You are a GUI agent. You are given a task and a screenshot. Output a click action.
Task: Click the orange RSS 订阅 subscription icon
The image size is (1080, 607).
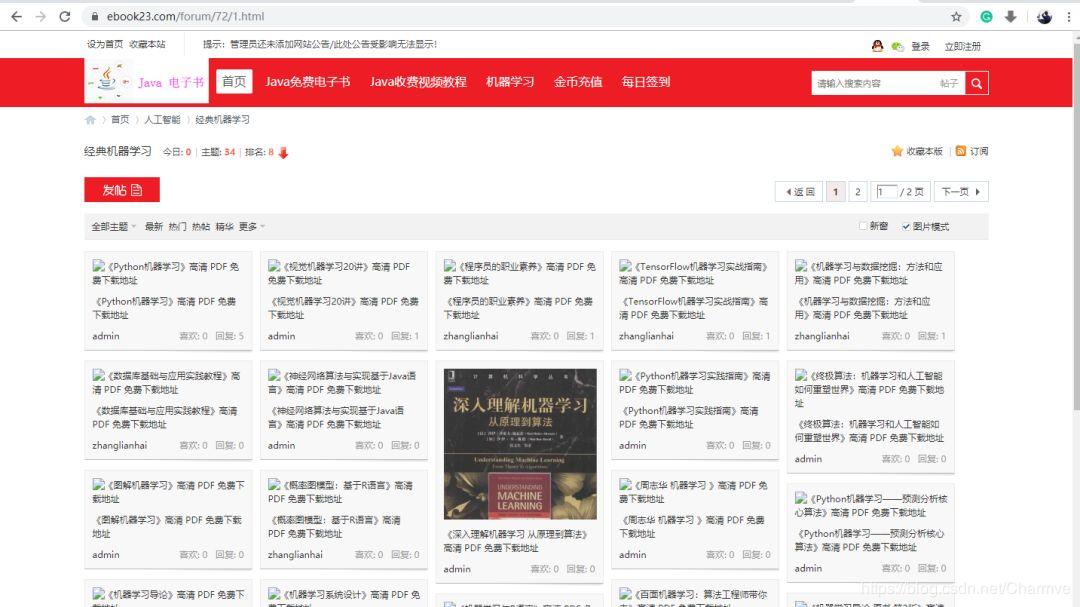pyautogui.click(x=959, y=150)
